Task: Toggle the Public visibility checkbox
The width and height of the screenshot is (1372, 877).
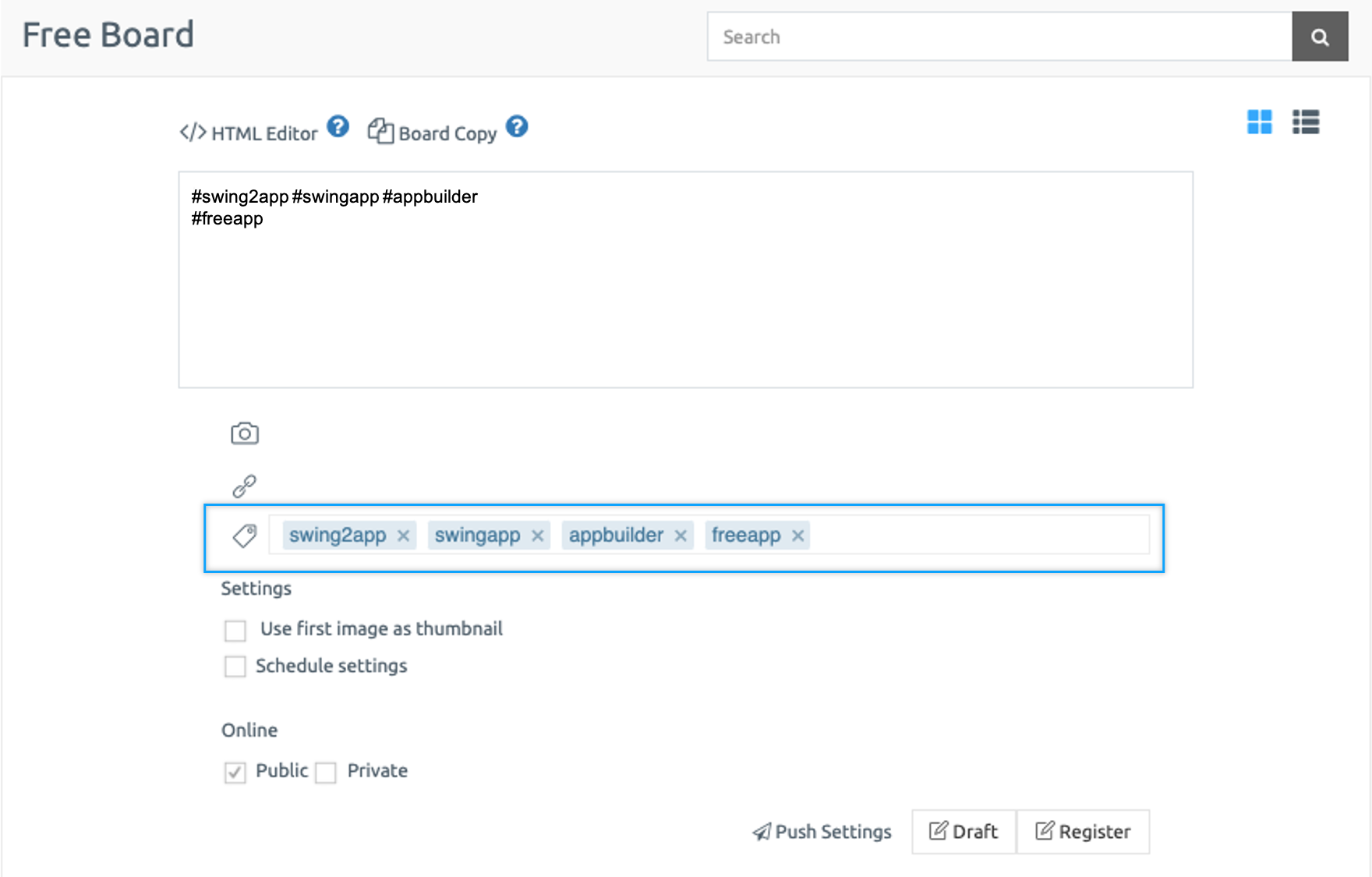Action: pyautogui.click(x=235, y=773)
